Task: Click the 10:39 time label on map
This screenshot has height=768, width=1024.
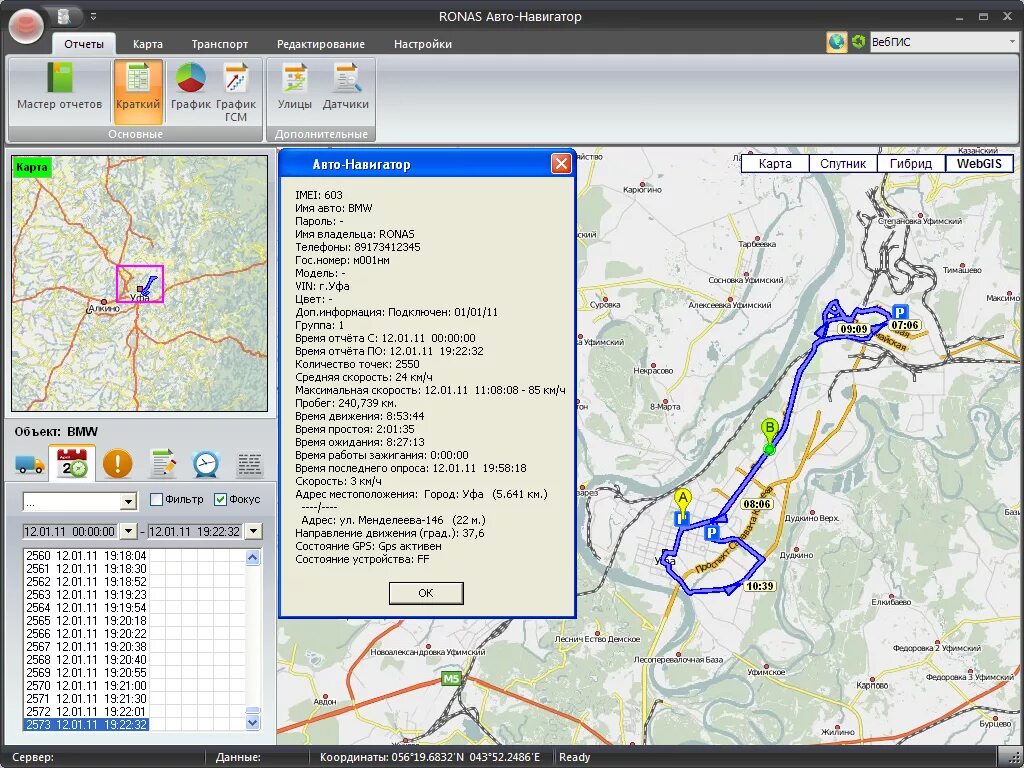Action: coord(760,586)
